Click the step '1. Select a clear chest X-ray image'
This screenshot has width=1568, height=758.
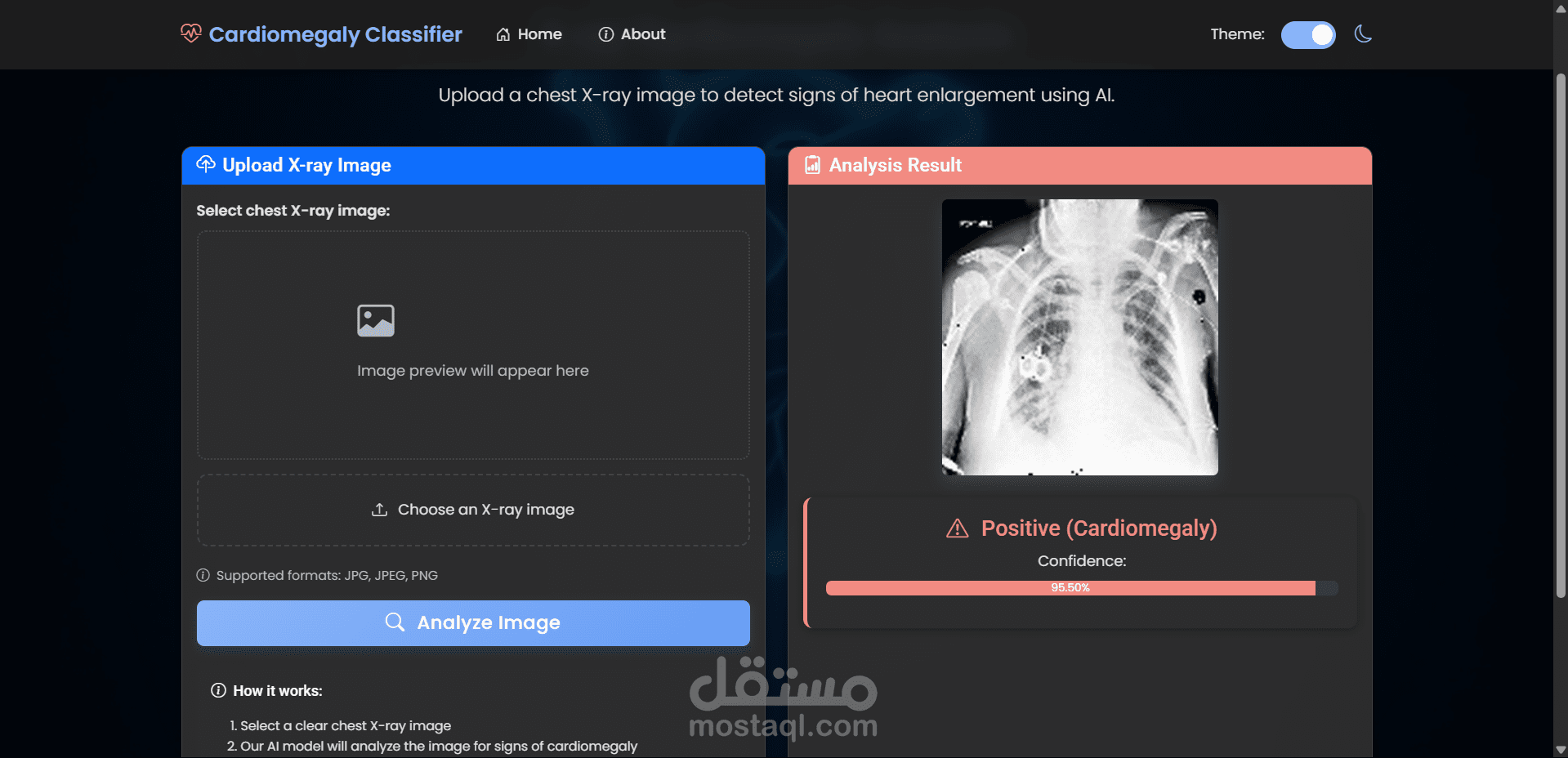340,725
